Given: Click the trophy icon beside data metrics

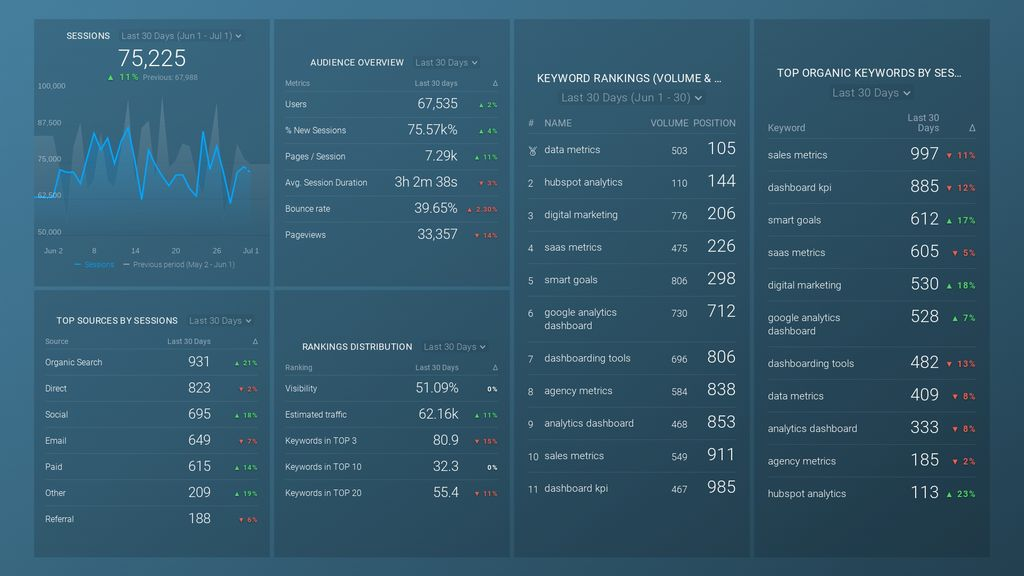Looking at the screenshot, I should pos(532,151).
